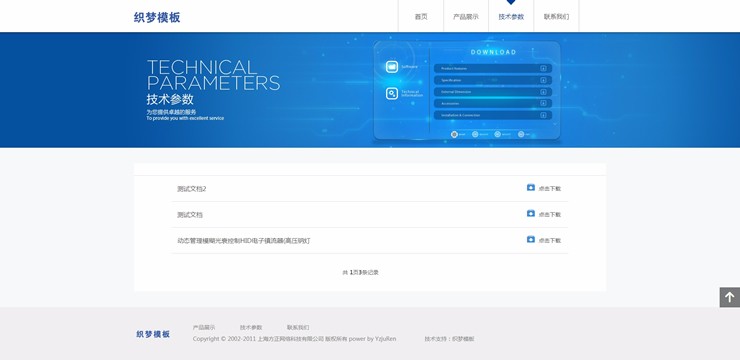
Task: Open the footer 联系我们 link
Action: (x=298, y=327)
